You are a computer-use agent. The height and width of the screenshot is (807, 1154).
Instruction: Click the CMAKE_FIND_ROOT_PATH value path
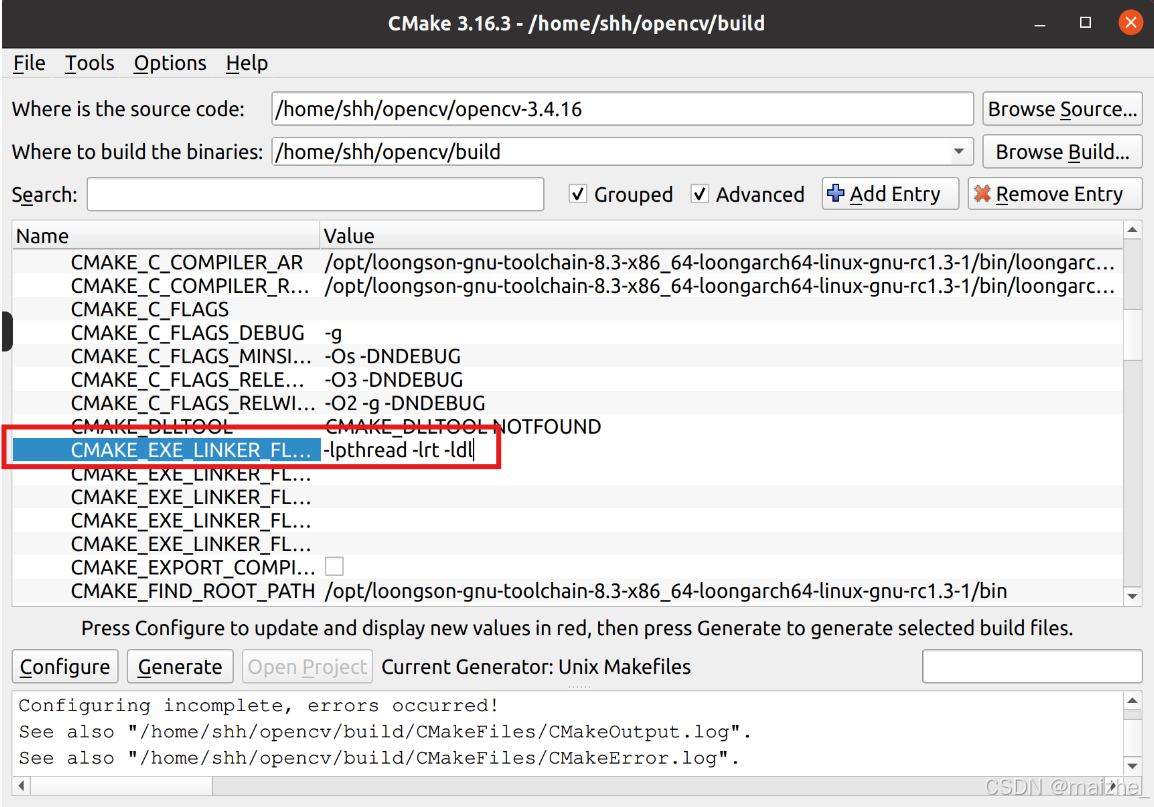point(666,591)
